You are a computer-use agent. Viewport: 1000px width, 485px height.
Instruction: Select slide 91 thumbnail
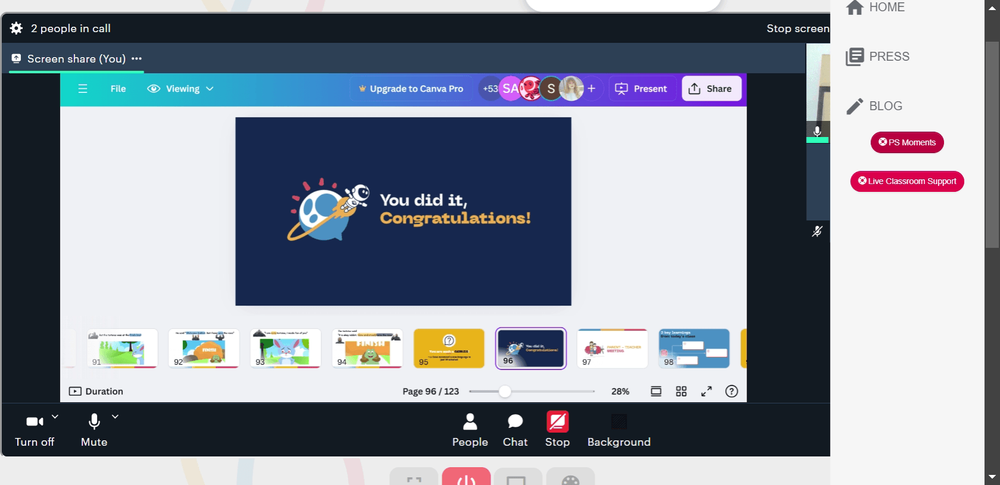click(122, 348)
